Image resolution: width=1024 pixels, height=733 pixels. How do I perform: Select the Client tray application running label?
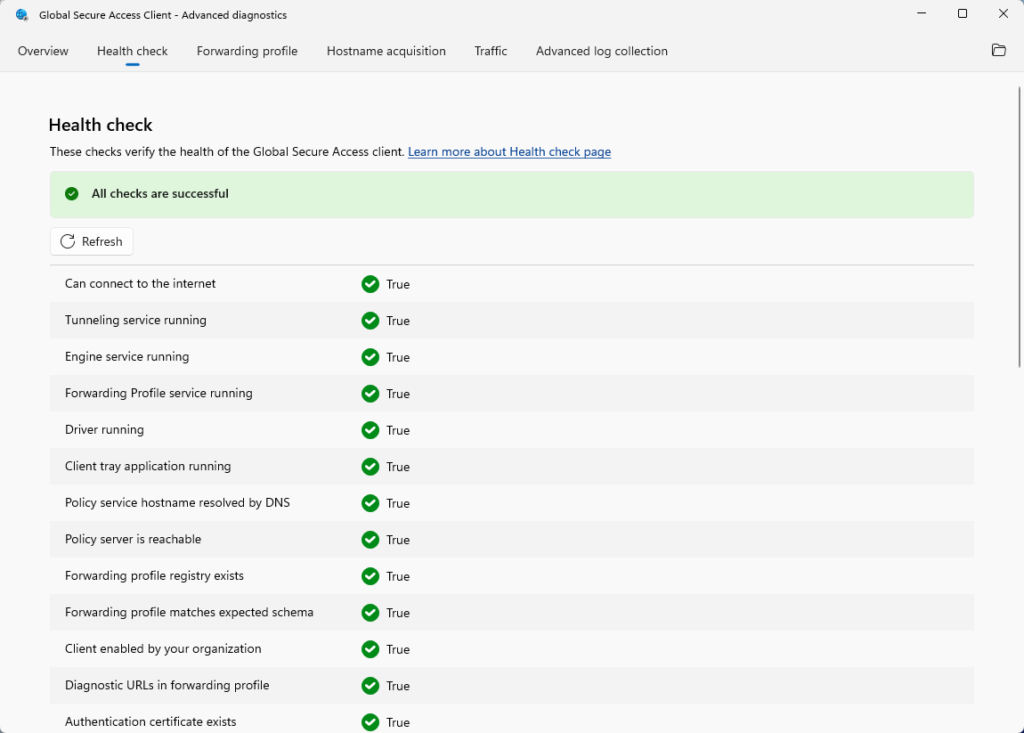148,466
